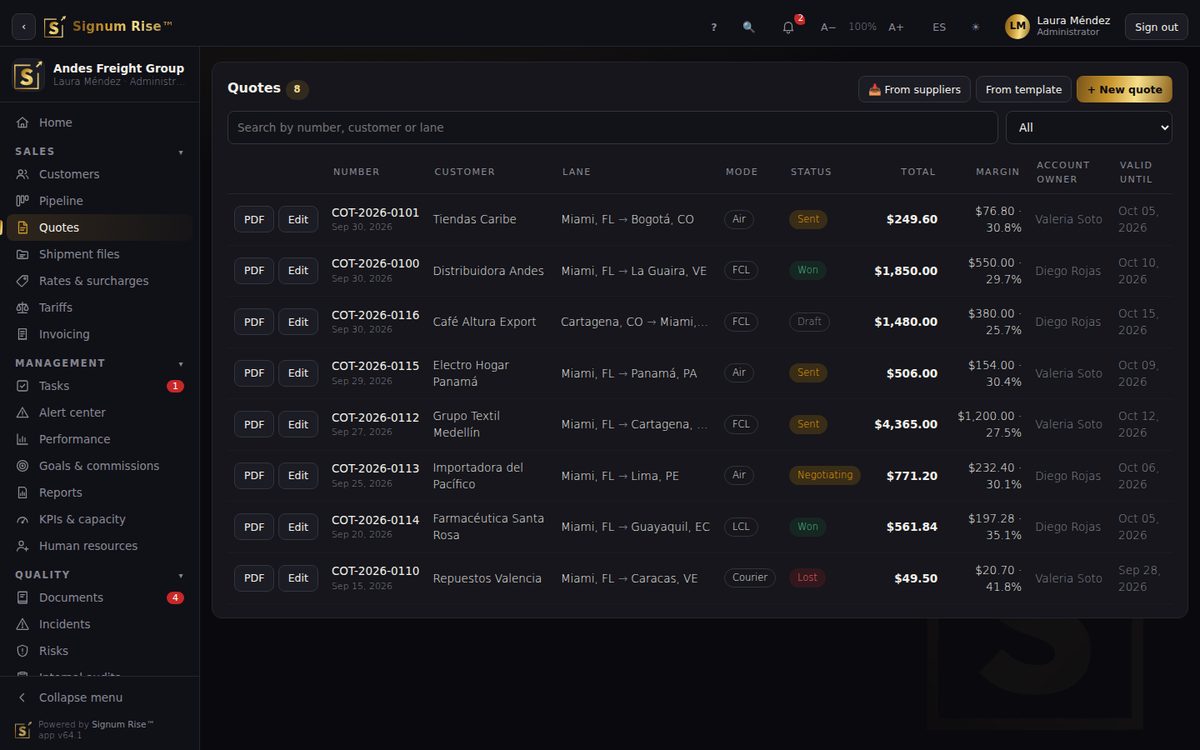Viewport: 1200px width, 750px height.
Task: Edit quote COT-2026-0113
Action: coord(298,475)
